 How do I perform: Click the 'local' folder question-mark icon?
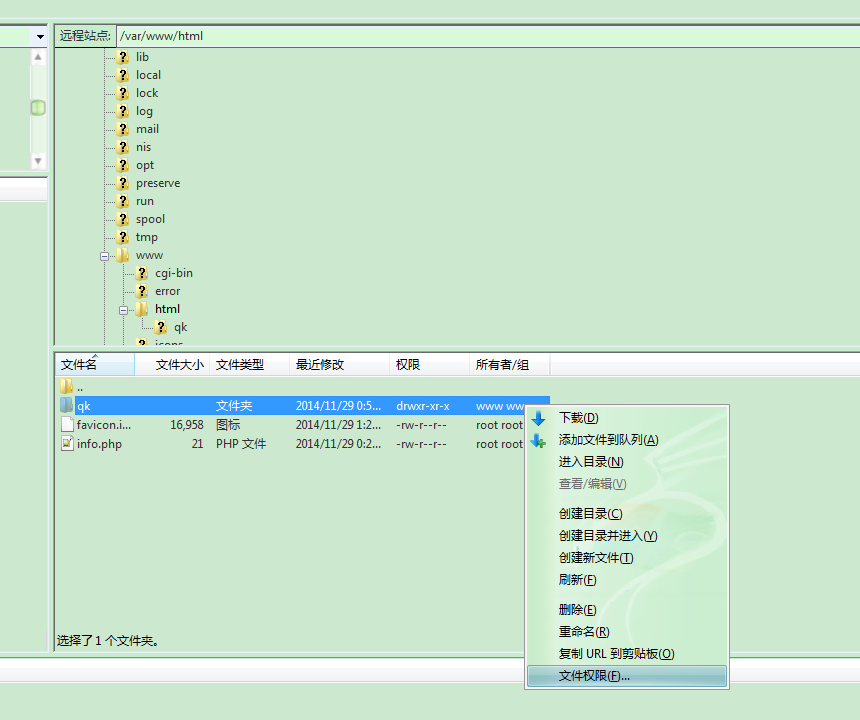point(123,75)
